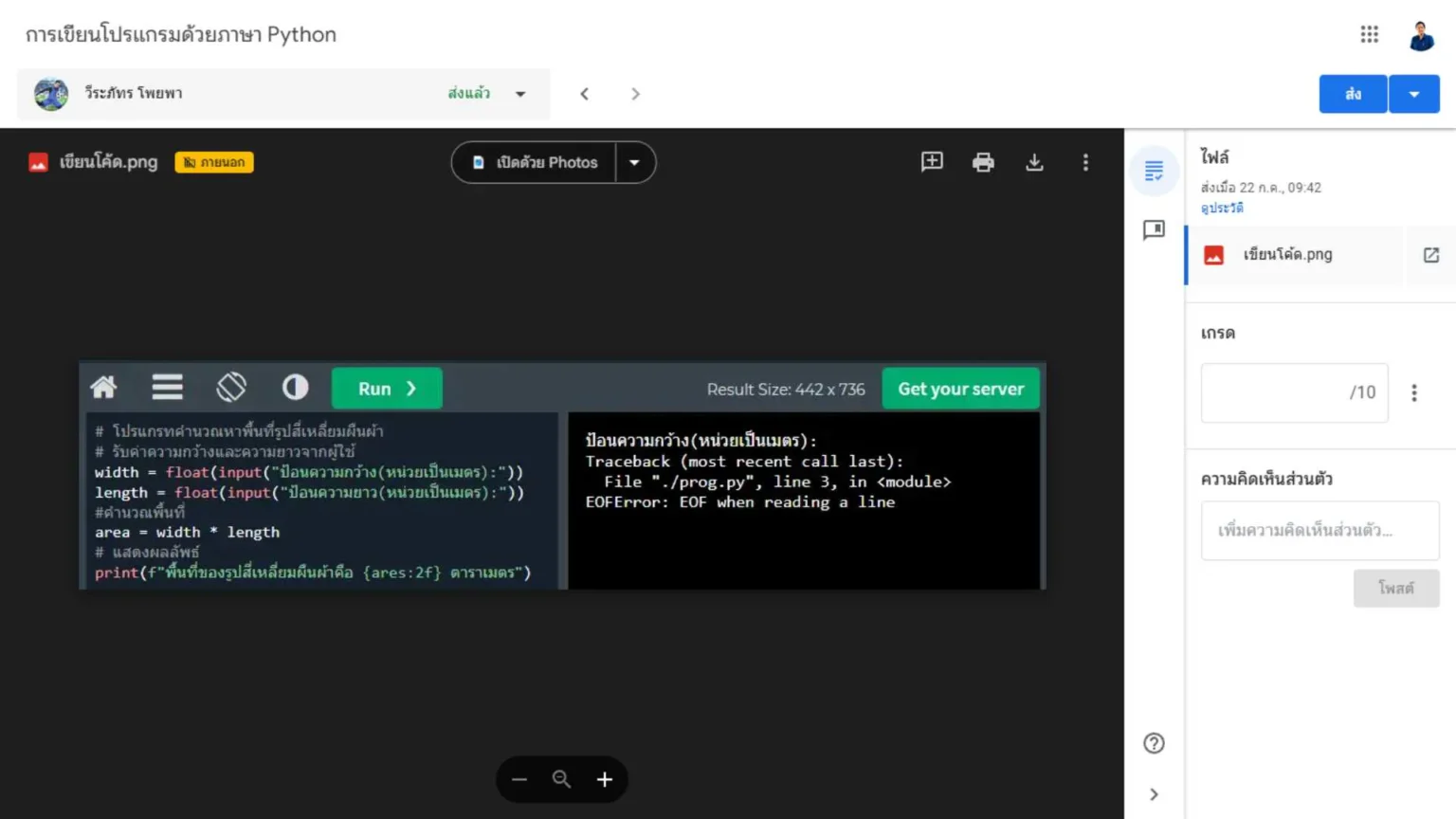Go to the next student submission
Image resolution: width=1456 pixels, height=819 pixels.
click(635, 94)
